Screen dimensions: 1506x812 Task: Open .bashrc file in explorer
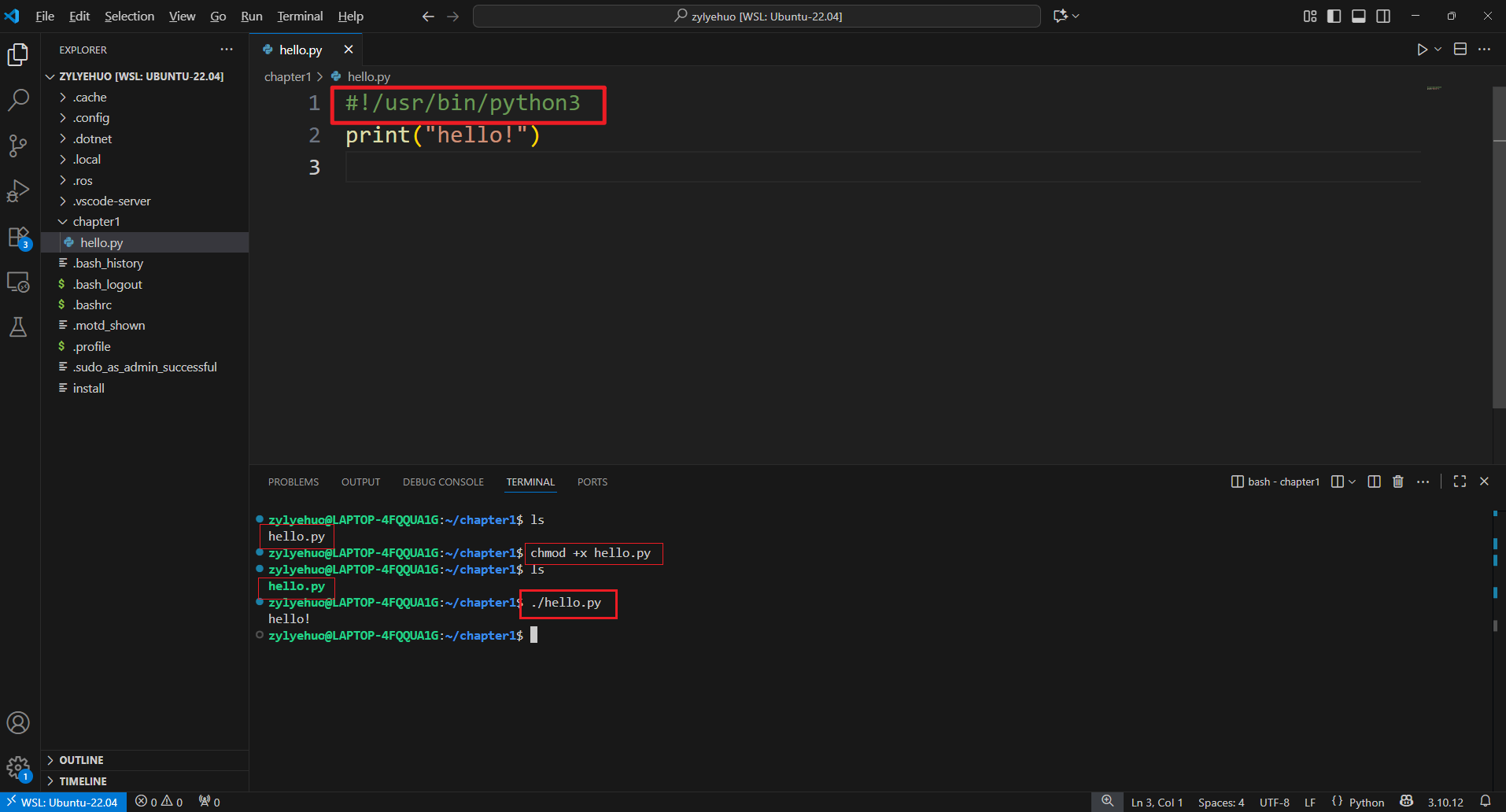point(145,305)
